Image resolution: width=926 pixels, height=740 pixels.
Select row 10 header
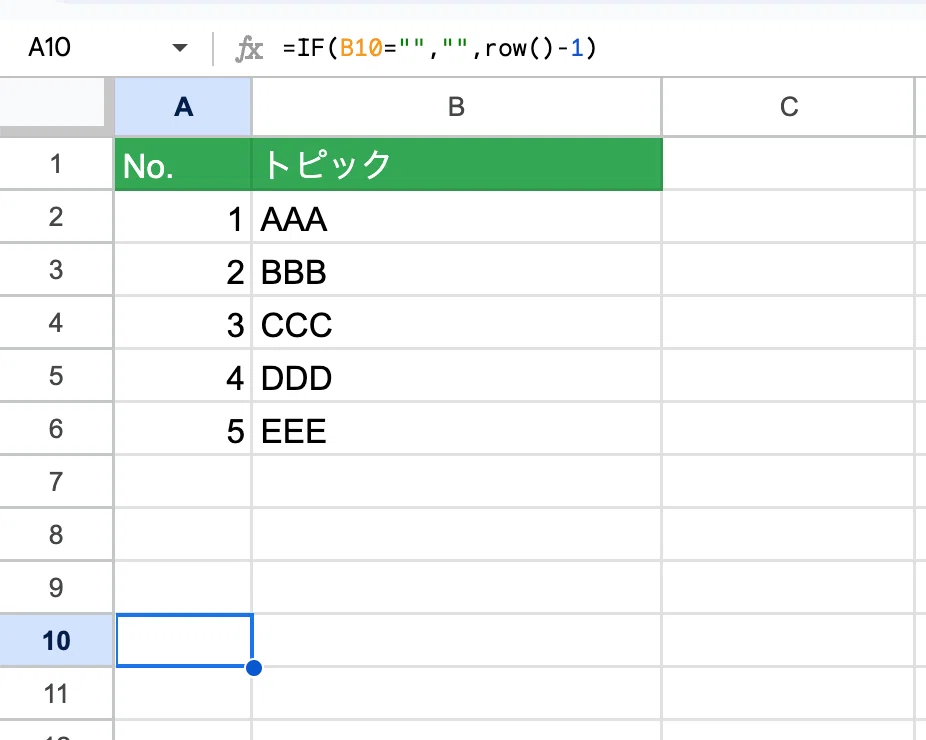[x=56, y=641]
